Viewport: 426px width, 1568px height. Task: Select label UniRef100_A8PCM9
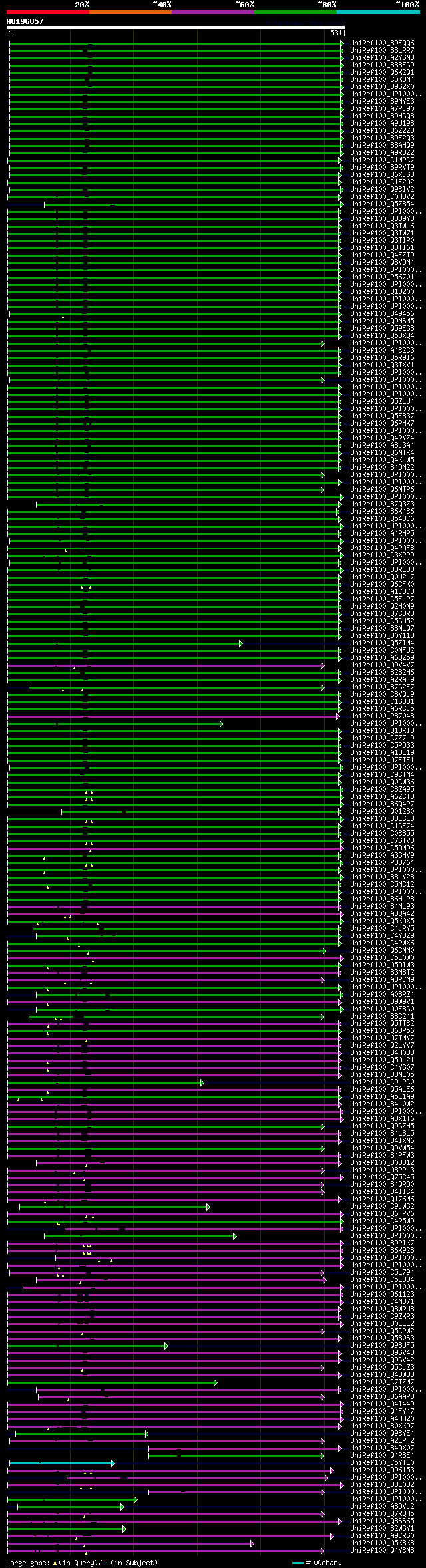pyautogui.click(x=382, y=979)
